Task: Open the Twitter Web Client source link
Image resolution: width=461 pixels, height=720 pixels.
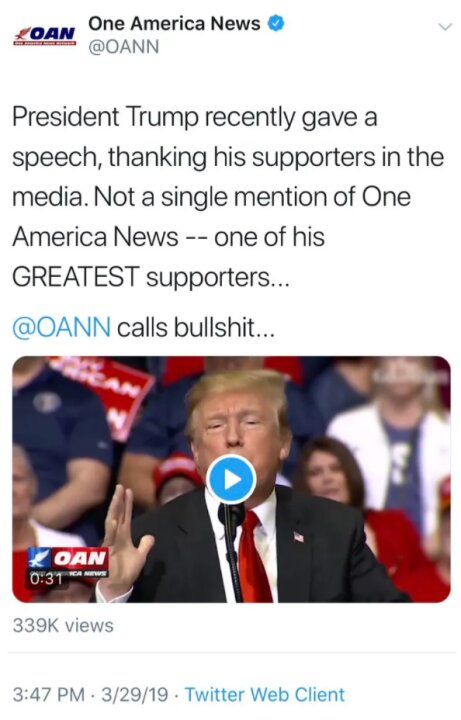Action: pyautogui.click(x=264, y=694)
